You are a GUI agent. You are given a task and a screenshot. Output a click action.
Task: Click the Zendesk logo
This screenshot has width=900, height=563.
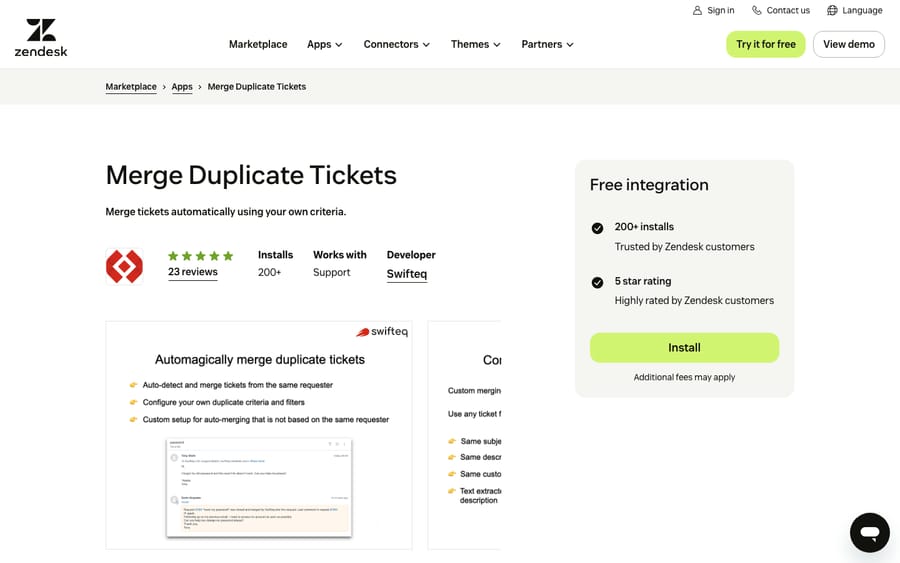tap(41, 38)
